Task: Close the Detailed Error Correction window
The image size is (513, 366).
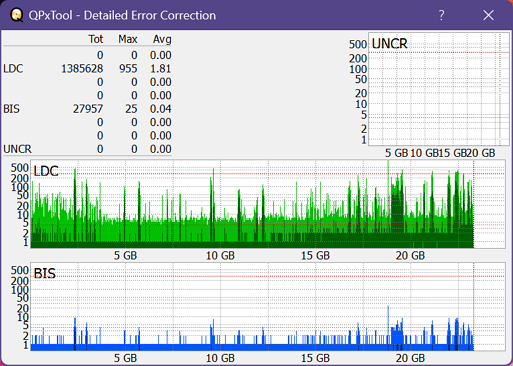Action: (x=488, y=15)
